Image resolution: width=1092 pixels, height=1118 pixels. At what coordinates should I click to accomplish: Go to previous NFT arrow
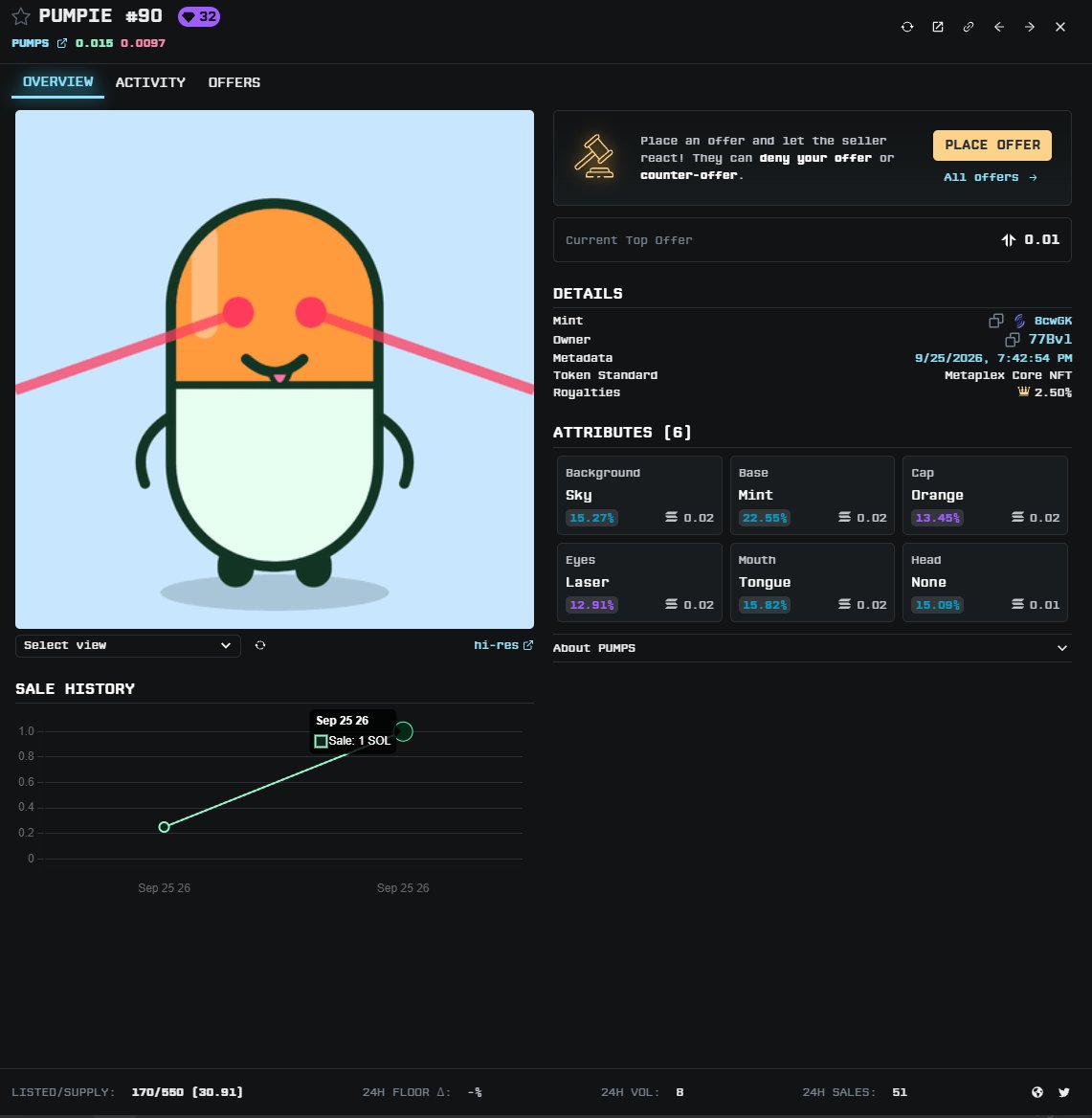point(999,27)
